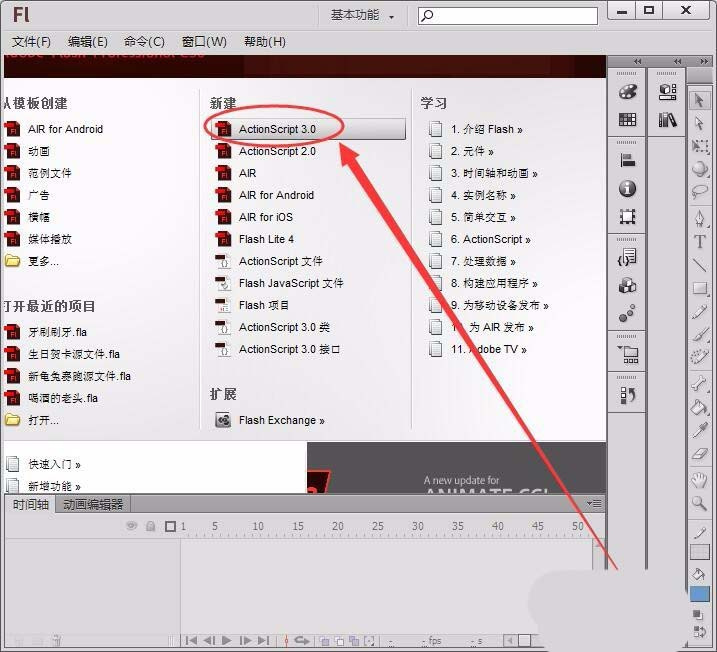Open recent file 牙刷刷牙.fla
Screen dimensions: 717x652
[x=57, y=332]
